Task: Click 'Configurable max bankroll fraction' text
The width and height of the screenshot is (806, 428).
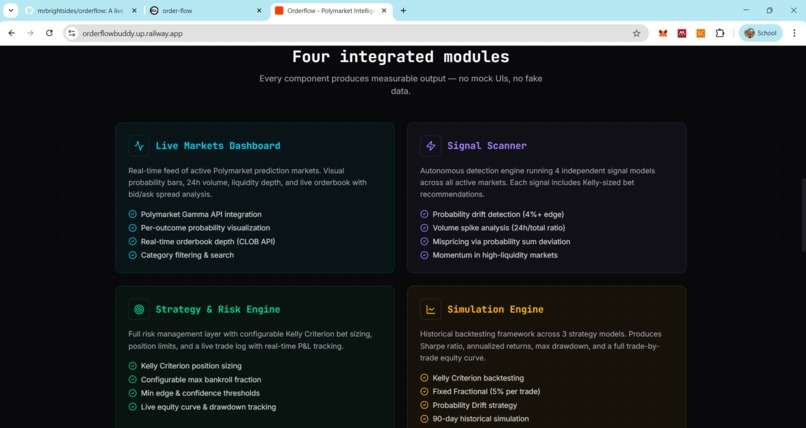Action: tap(201, 380)
